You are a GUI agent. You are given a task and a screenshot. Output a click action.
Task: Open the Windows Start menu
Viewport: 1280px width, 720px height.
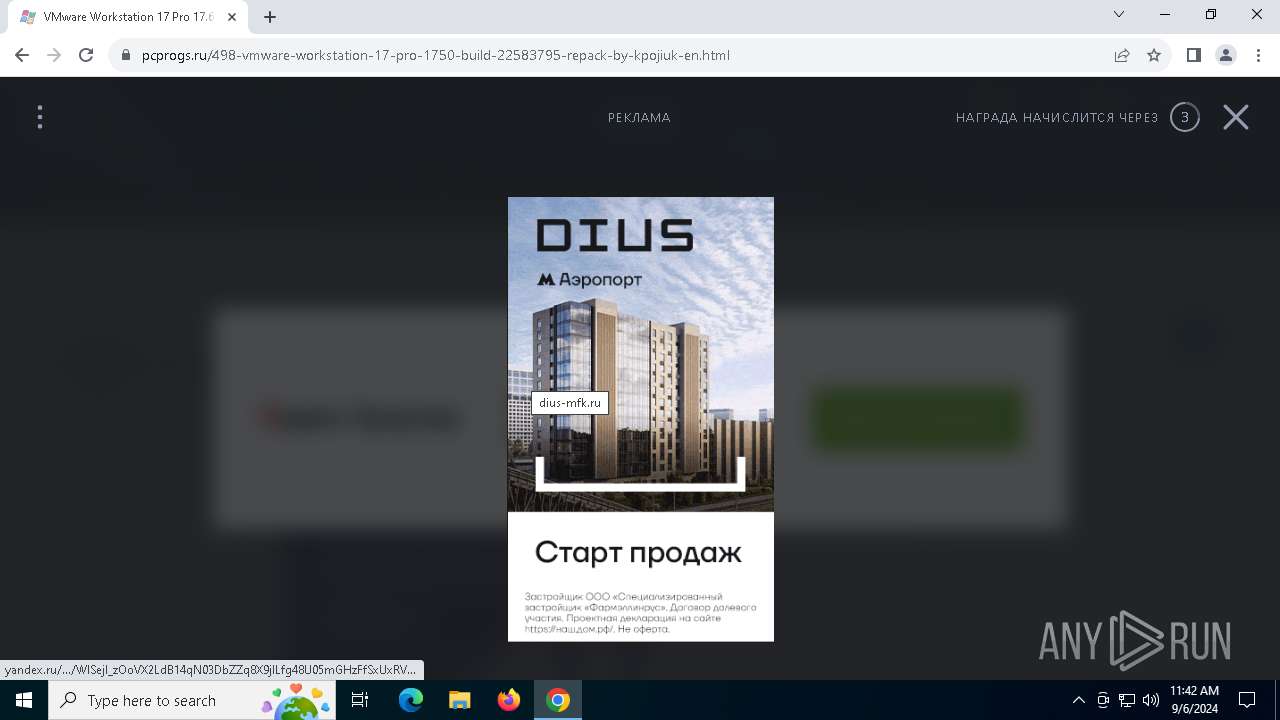pos(24,700)
